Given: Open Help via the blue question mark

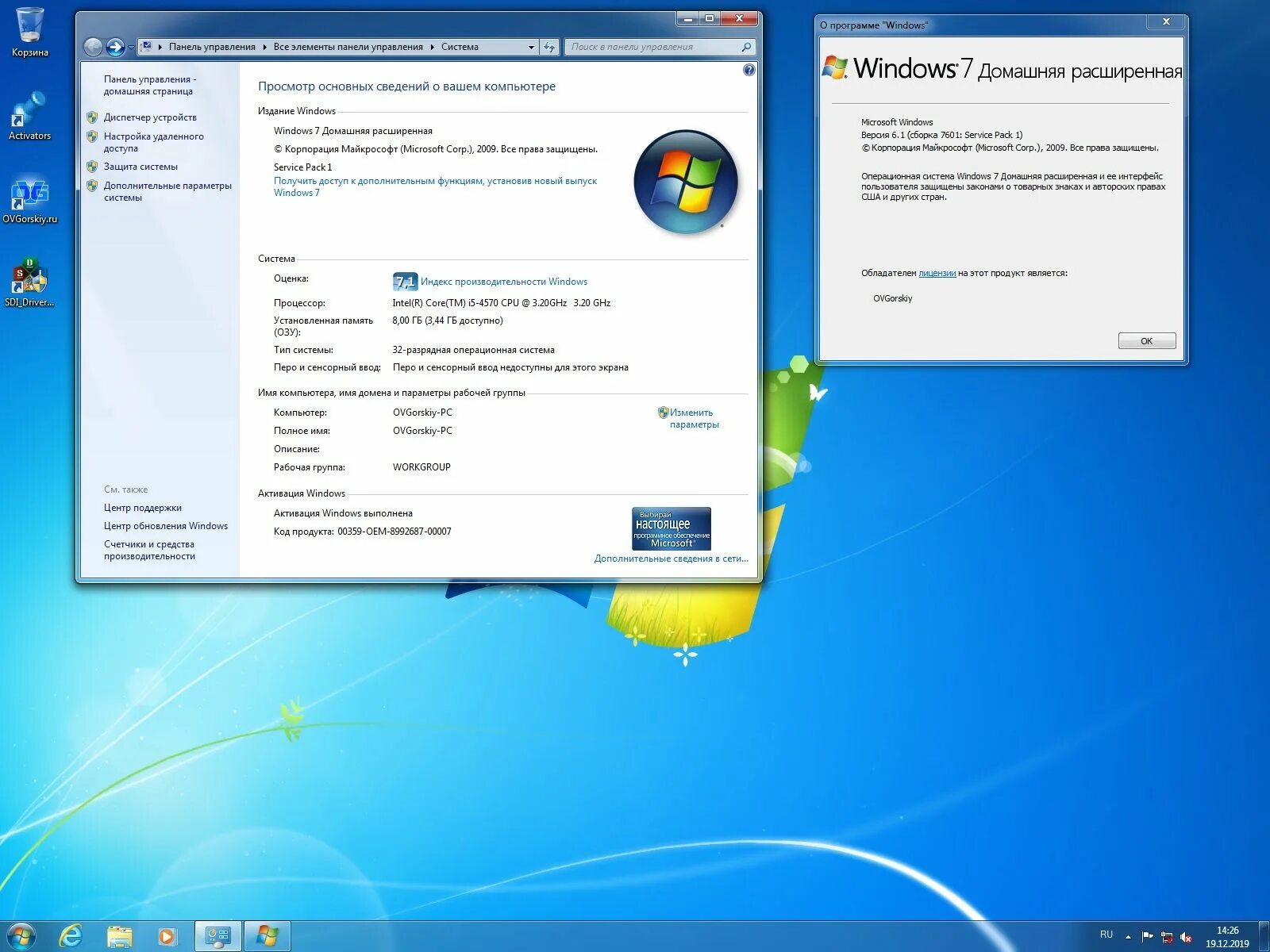Looking at the screenshot, I should coord(749,71).
